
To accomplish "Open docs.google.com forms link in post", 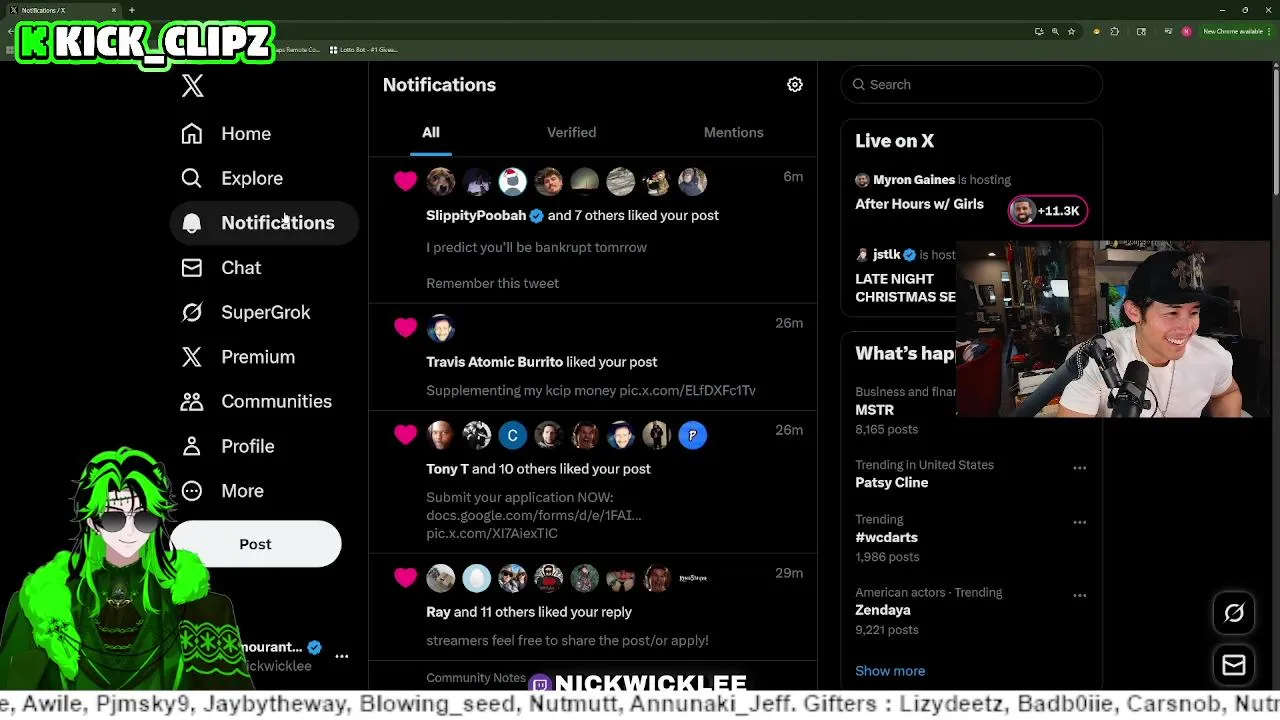I will (534, 516).
